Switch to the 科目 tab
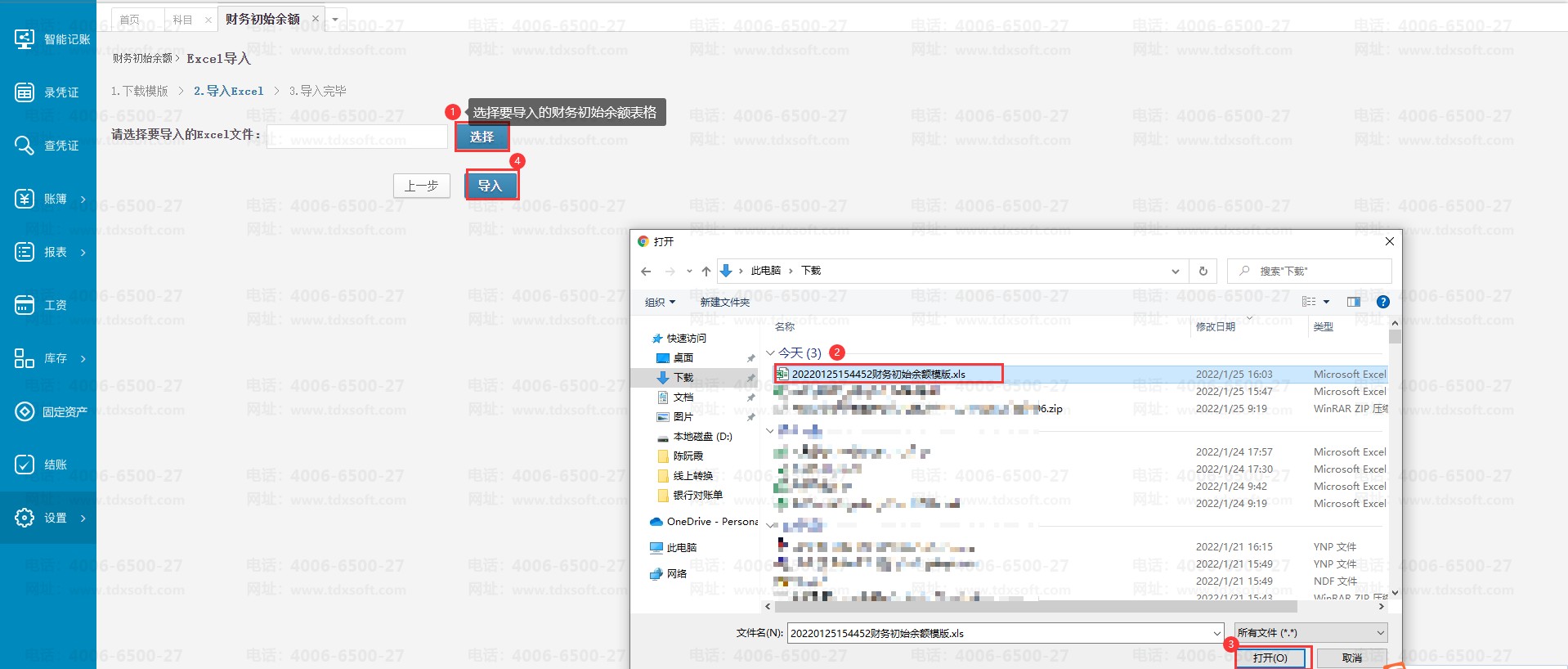 (183, 20)
